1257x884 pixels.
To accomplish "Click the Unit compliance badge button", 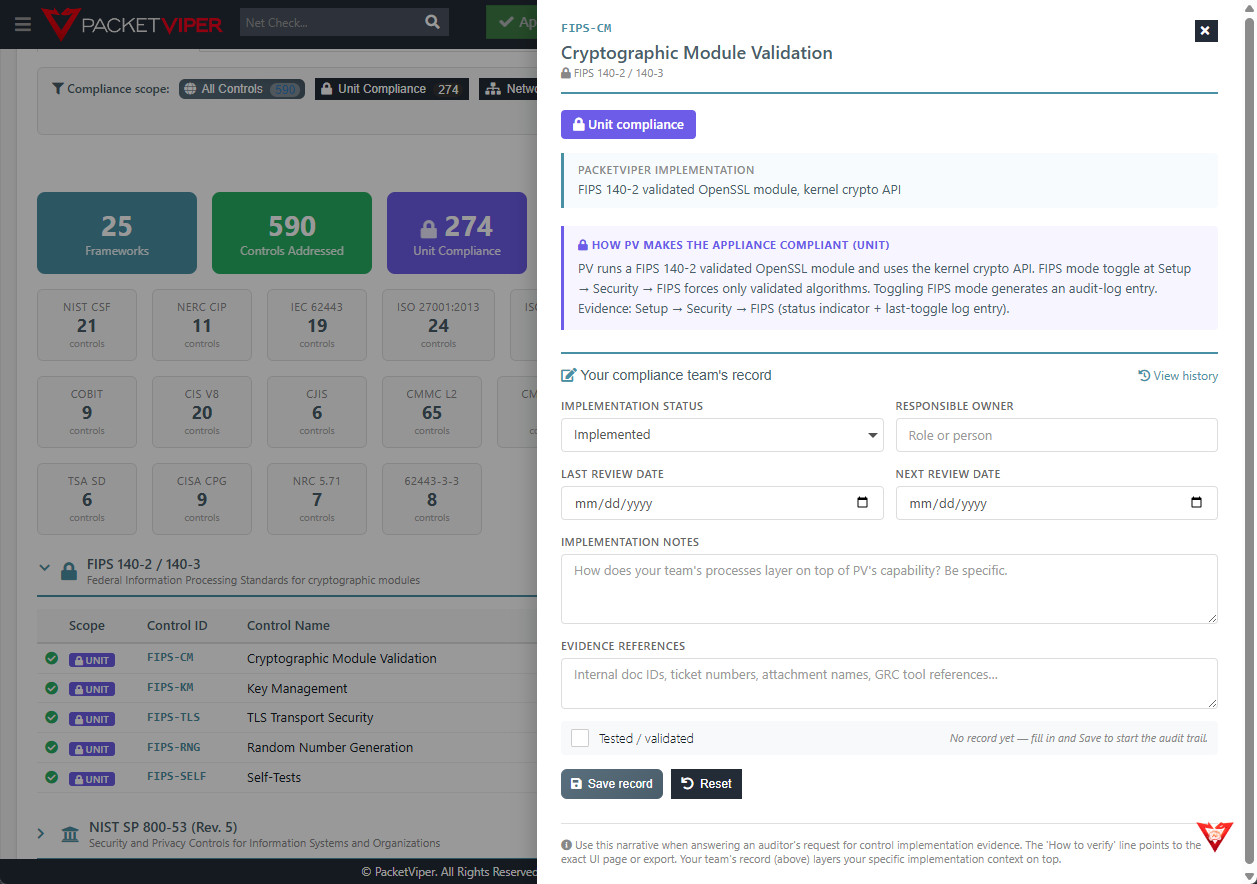I will coord(628,125).
